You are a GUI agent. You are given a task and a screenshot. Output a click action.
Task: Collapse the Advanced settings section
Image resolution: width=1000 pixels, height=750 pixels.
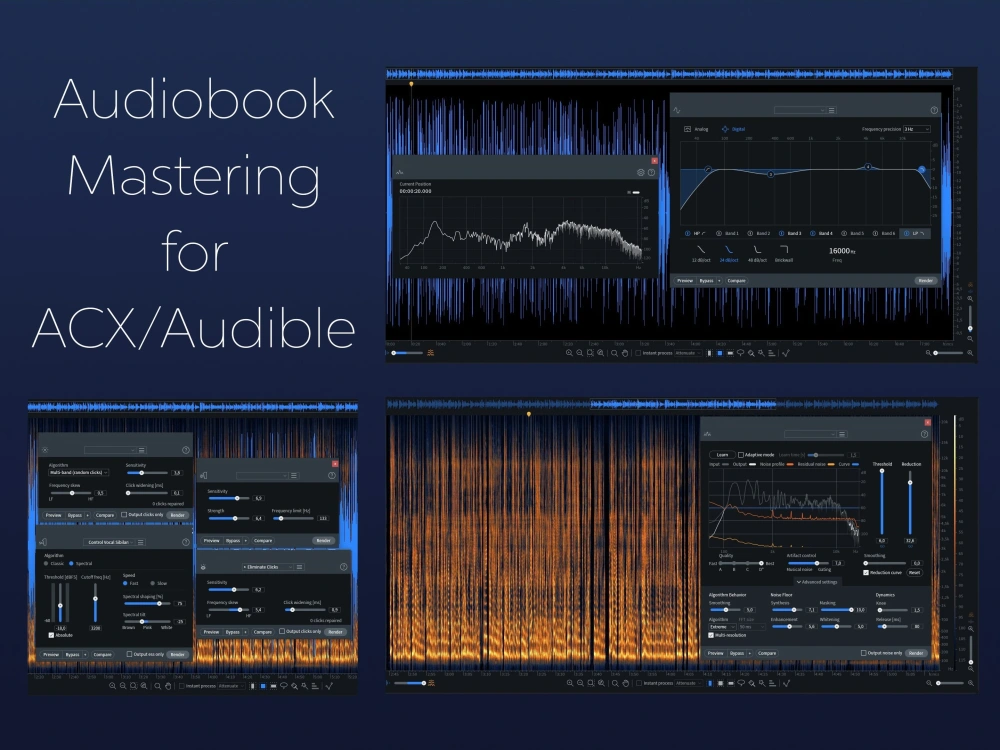point(818,582)
